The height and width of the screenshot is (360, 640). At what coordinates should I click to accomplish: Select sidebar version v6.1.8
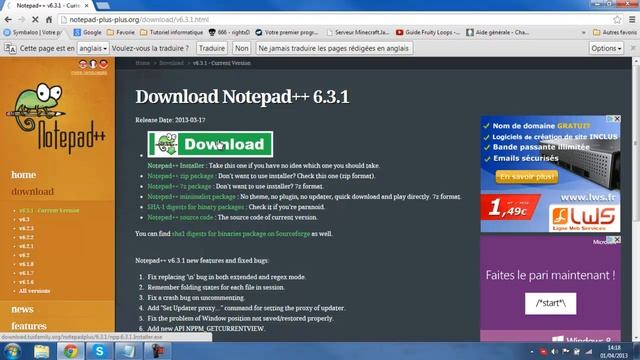click(26, 264)
